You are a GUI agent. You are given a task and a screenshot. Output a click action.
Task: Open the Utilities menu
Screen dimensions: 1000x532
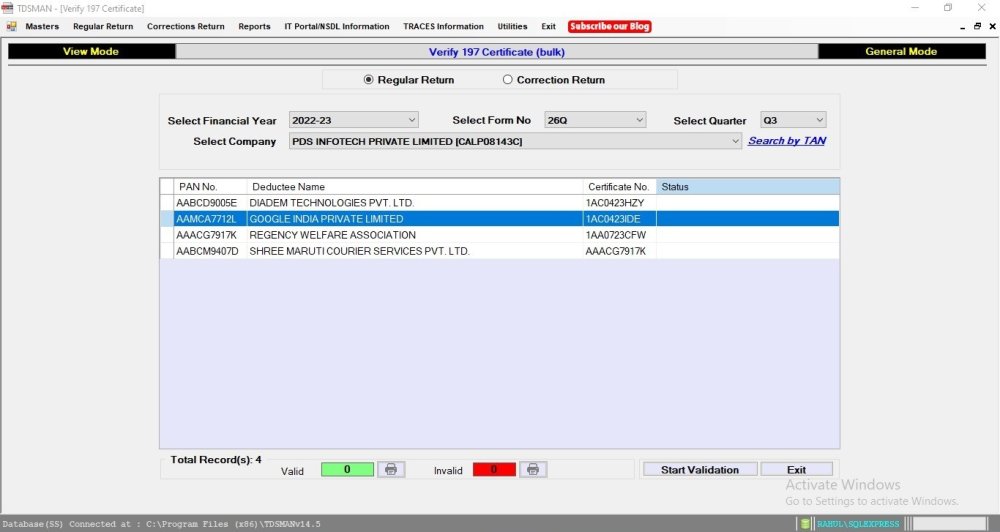tap(512, 26)
